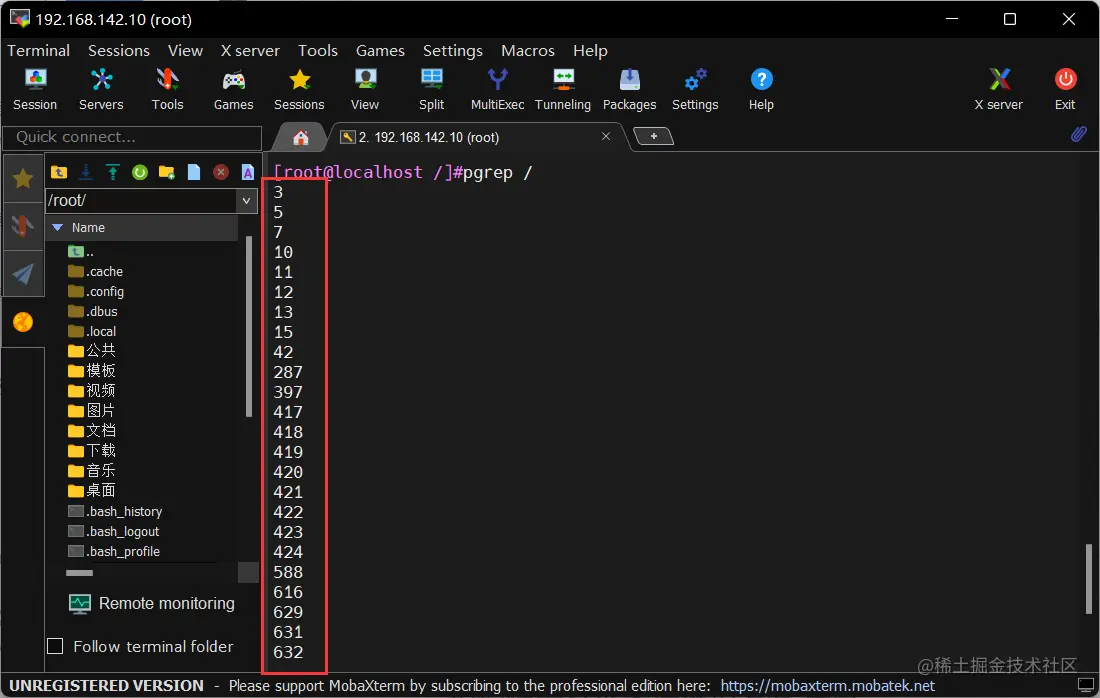Activate the Split terminal icon
This screenshot has height=698, width=1100.
coord(431,90)
